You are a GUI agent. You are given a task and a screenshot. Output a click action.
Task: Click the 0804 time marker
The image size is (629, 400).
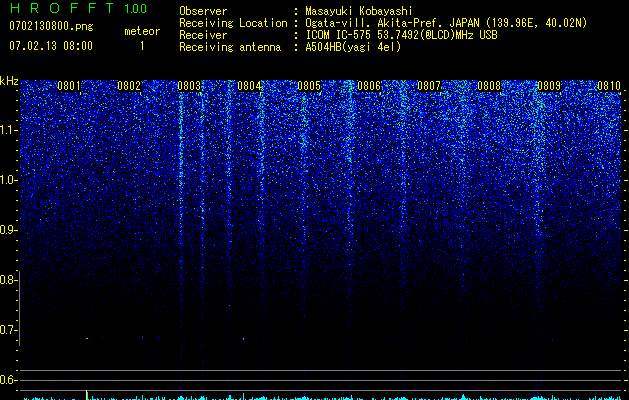249,86
